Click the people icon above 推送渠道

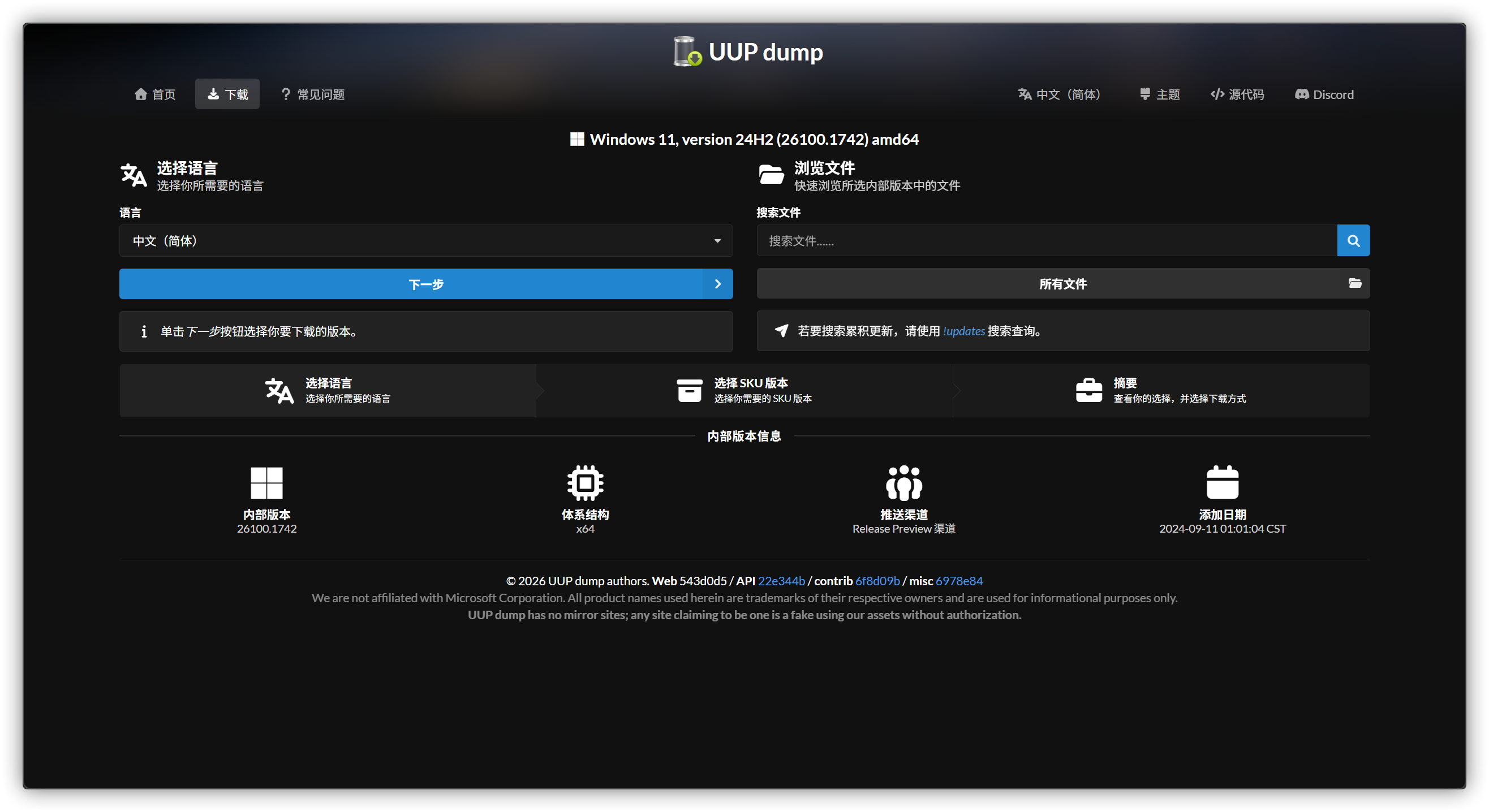[x=903, y=482]
